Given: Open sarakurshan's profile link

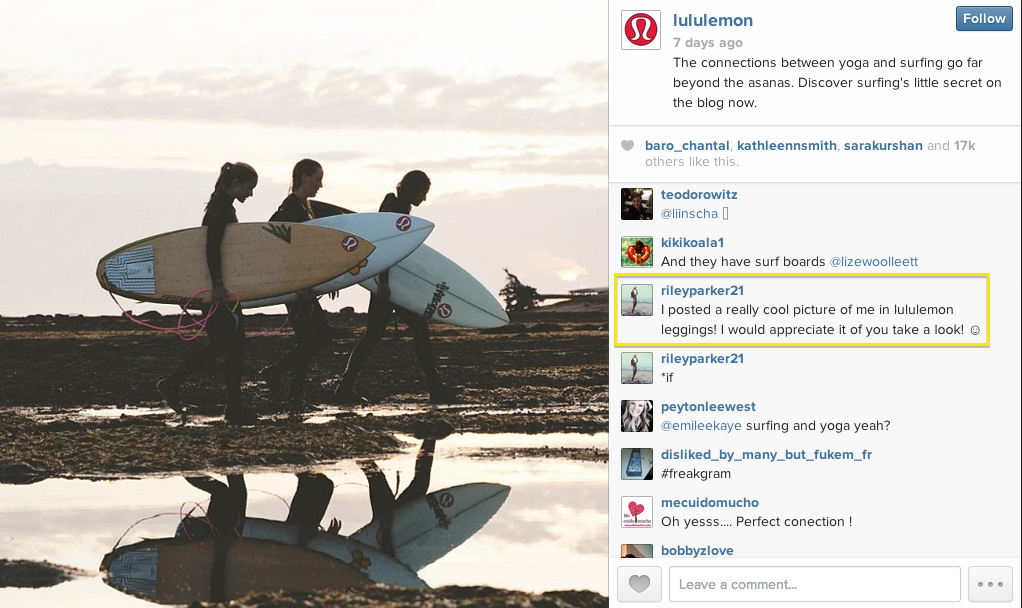Looking at the screenshot, I should pos(883,145).
